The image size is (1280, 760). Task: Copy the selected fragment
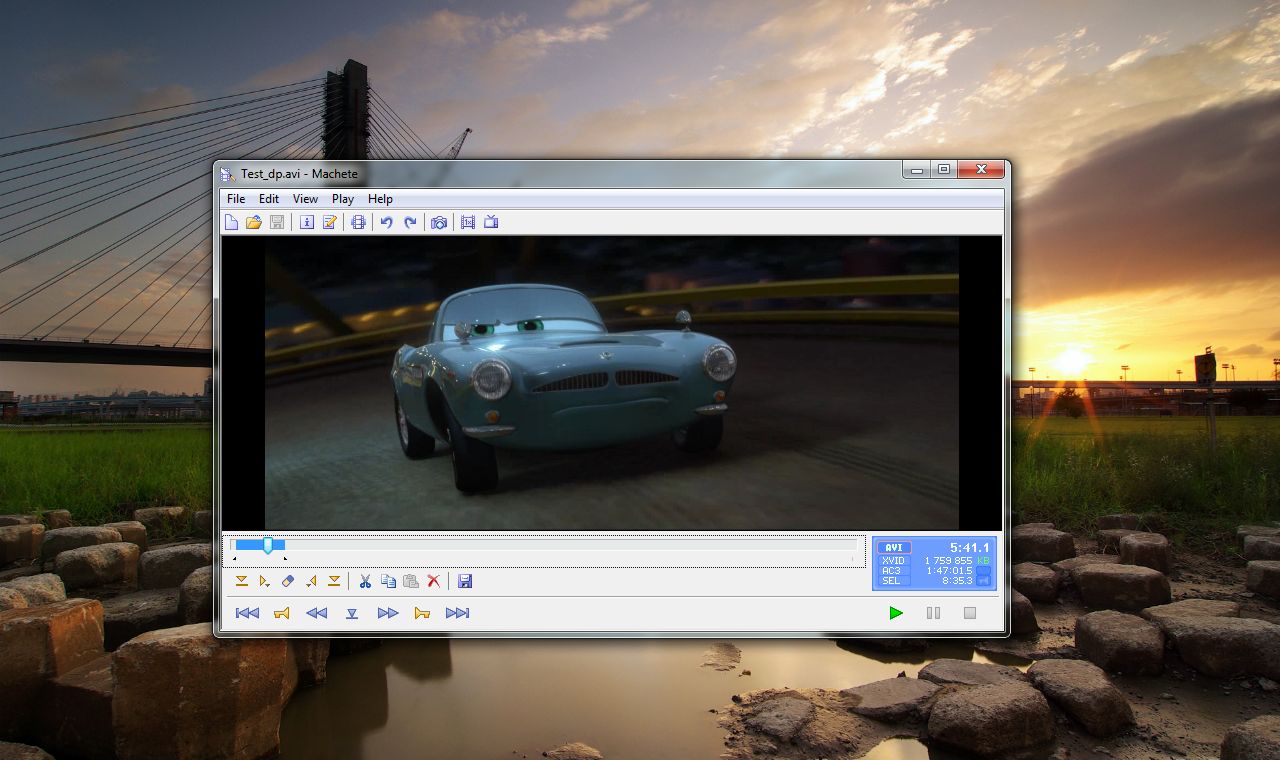(x=388, y=581)
